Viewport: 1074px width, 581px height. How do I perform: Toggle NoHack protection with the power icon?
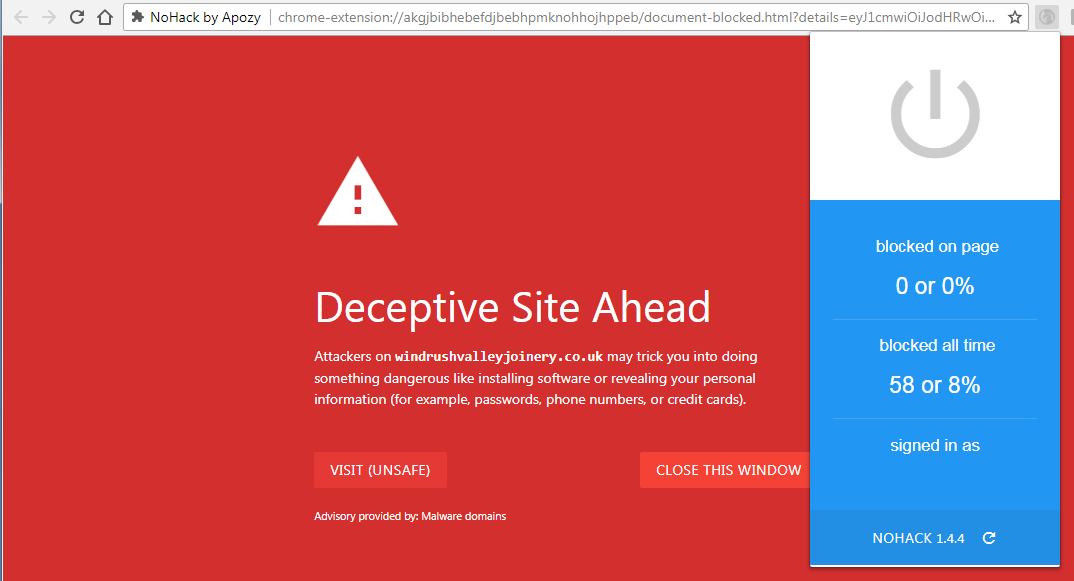point(935,114)
